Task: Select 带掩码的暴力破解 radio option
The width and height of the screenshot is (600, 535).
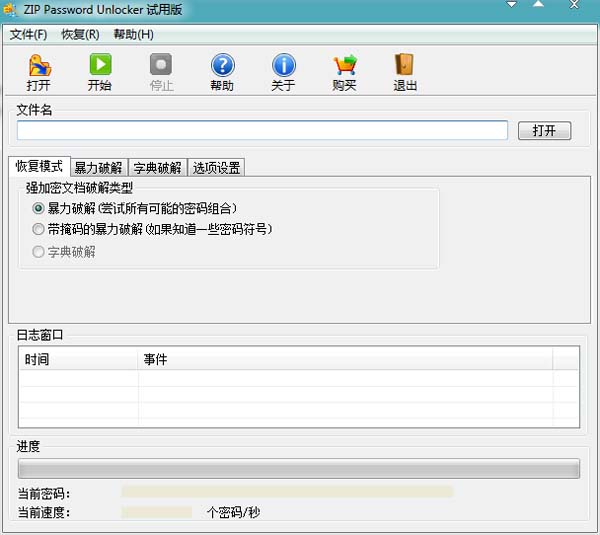Action: click(x=39, y=229)
